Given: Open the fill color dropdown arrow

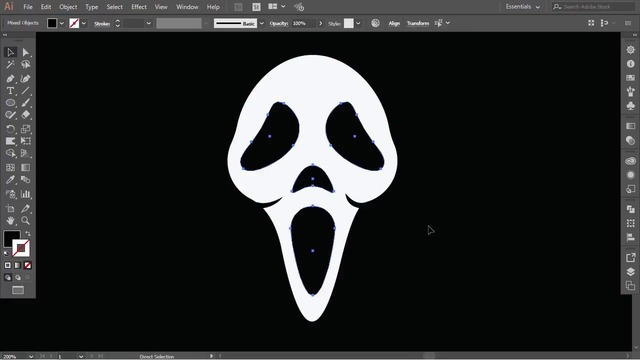Looking at the screenshot, I should [x=62, y=23].
